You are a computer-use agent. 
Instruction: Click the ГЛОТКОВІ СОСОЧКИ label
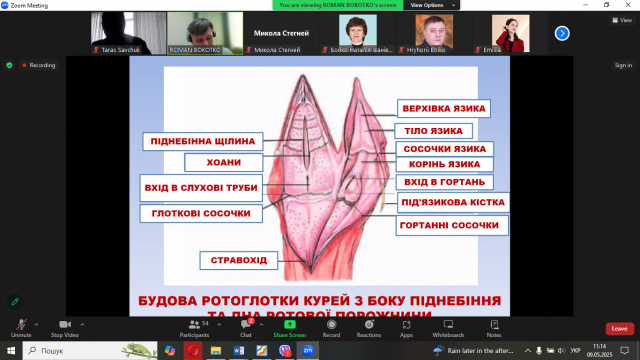coord(201,213)
